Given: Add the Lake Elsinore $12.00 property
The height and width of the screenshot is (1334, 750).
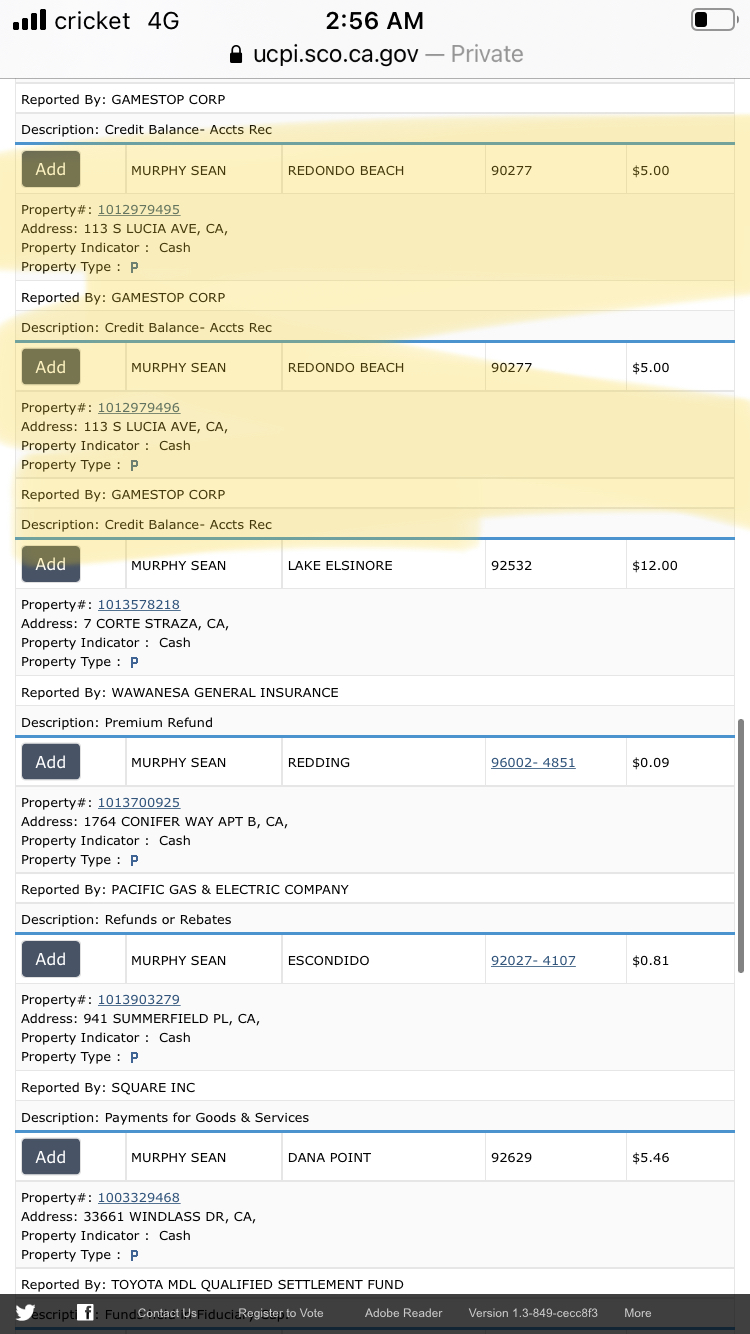Looking at the screenshot, I should pos(51,564).
